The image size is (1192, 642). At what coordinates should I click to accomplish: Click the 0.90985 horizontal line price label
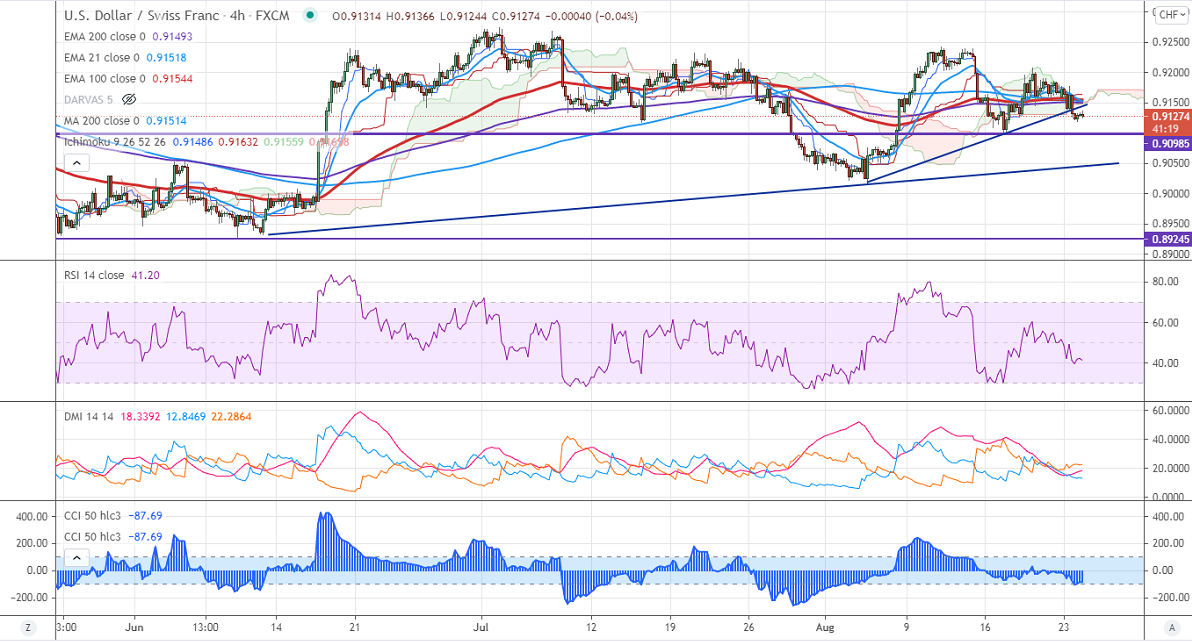click(x=1170, y=144)
